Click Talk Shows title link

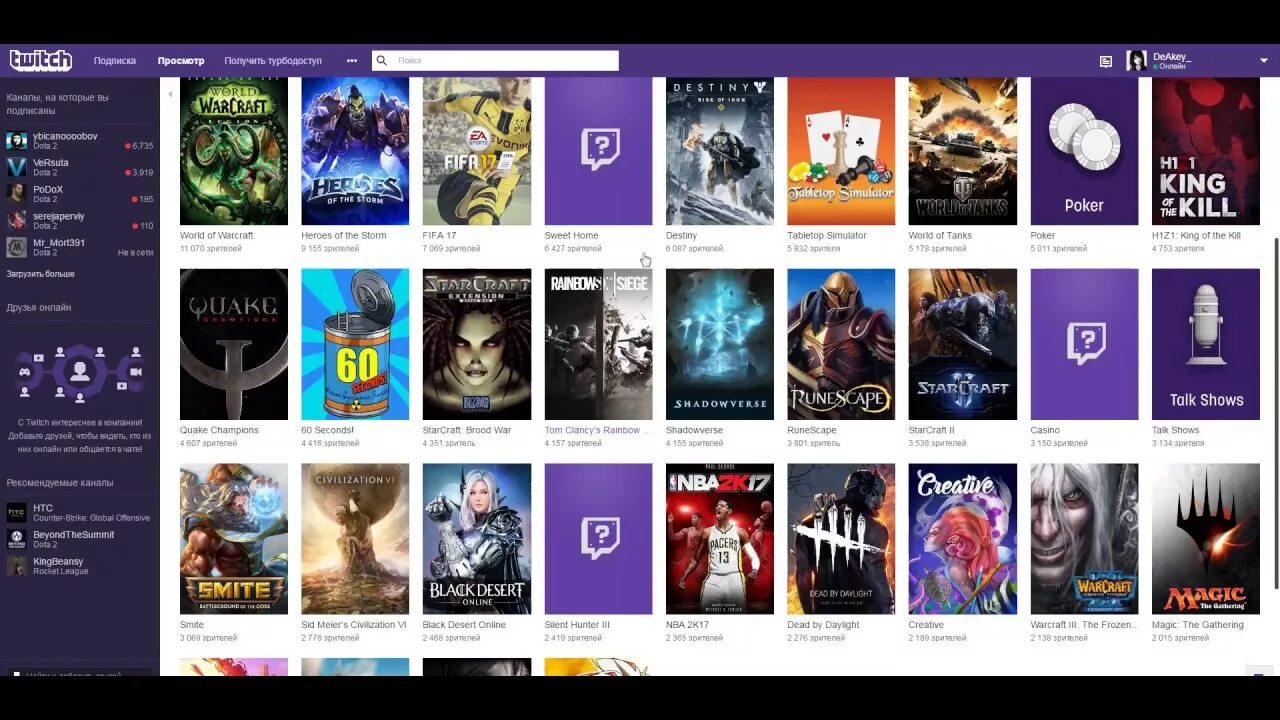pyautogui.click(x=1175, y=430)
